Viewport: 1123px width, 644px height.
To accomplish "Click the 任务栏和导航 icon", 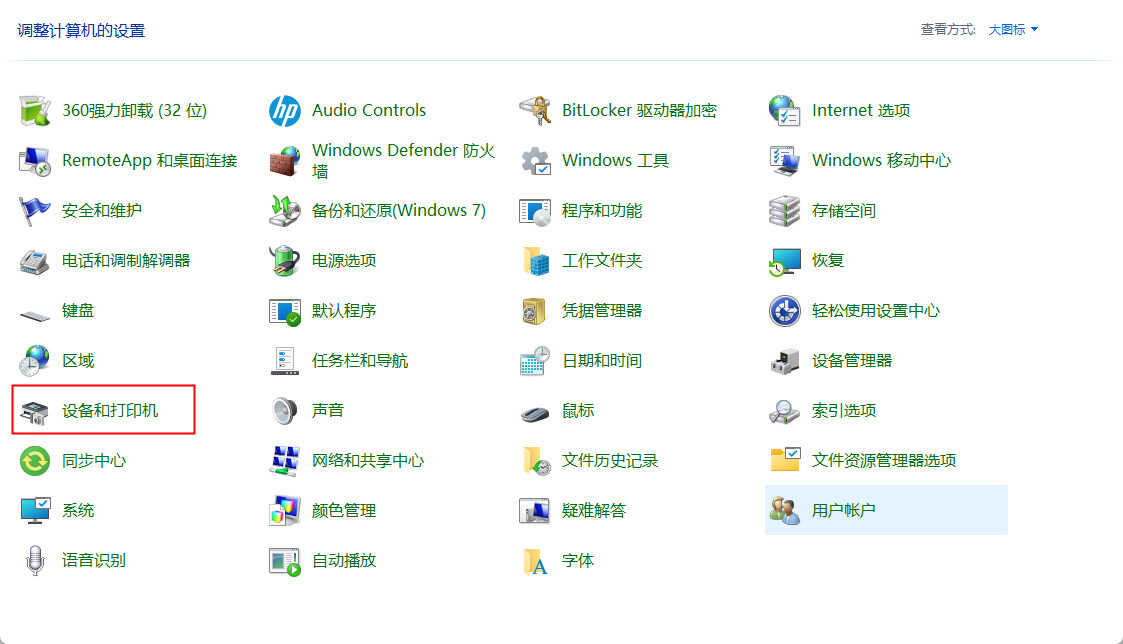I will pyautogui.click(x=284, y=361).
